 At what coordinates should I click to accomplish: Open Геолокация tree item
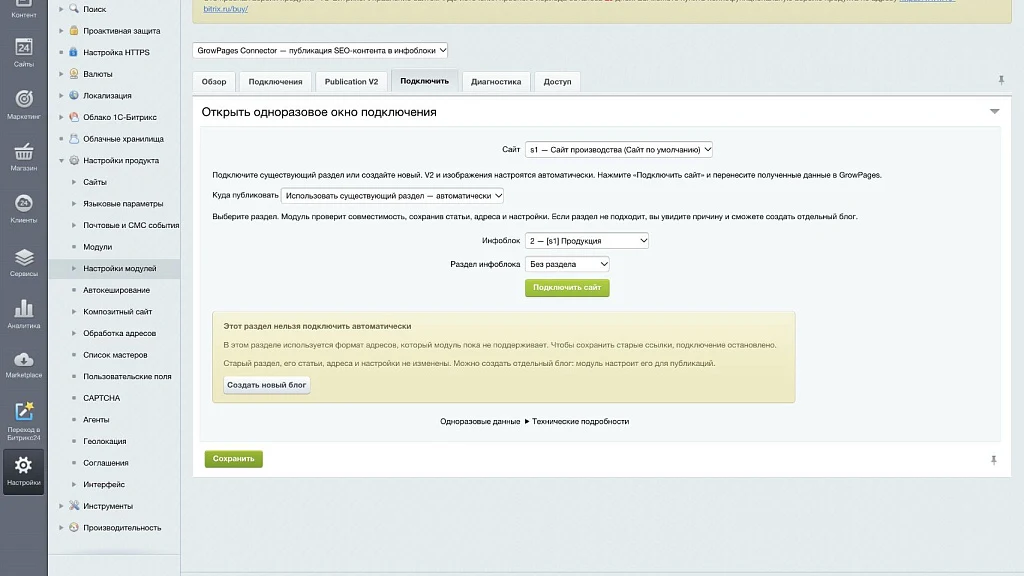(x=104, y=440)
